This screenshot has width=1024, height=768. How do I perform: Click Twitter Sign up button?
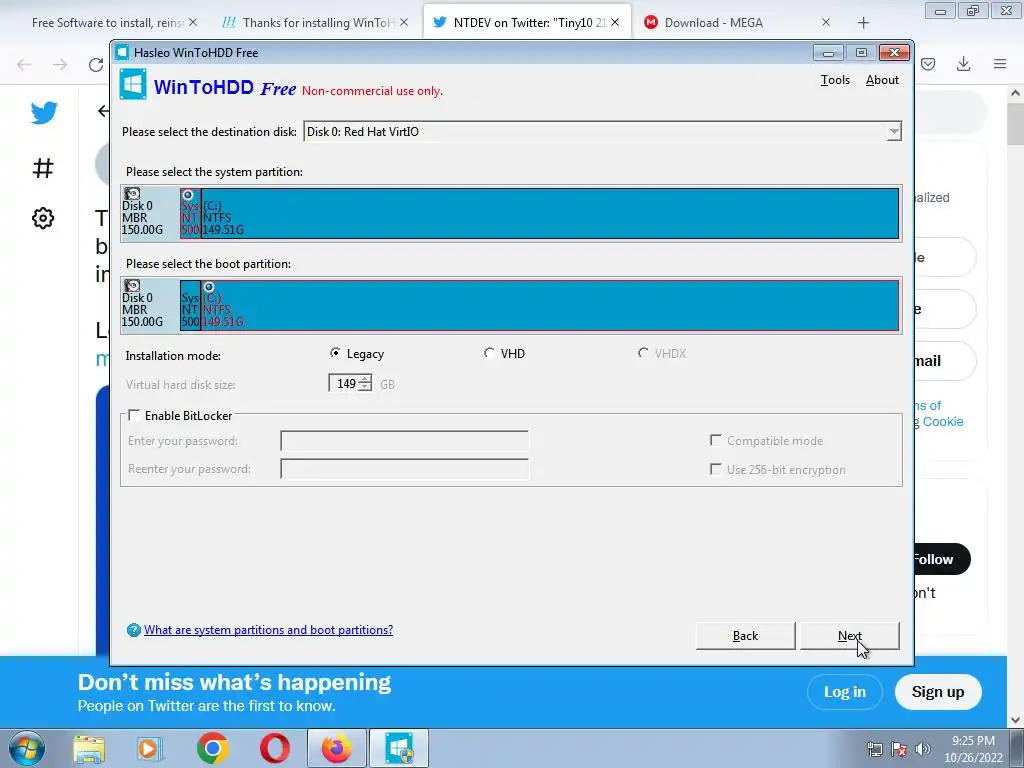tap(938, 692)
